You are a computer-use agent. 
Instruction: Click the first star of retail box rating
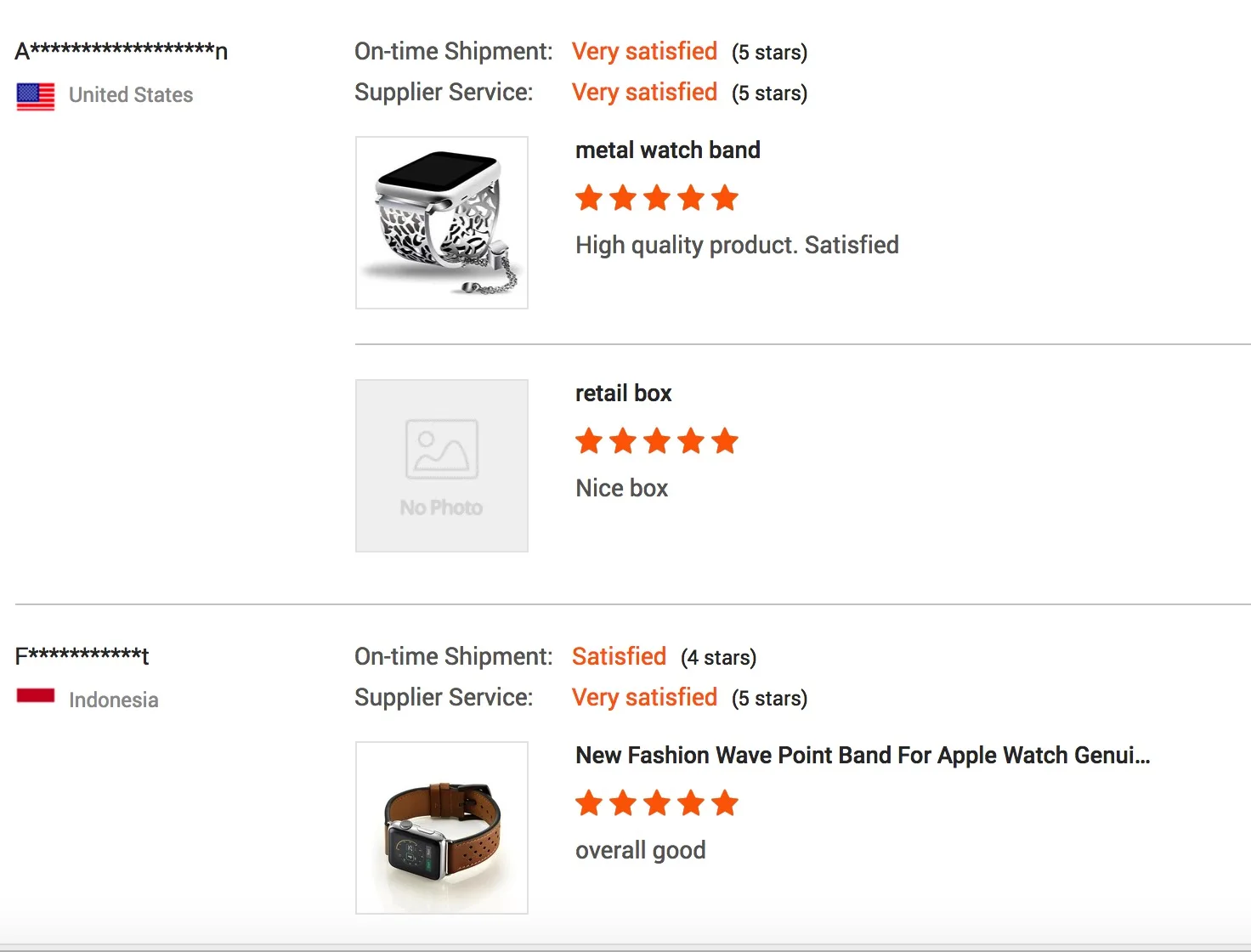click(589, 441)
